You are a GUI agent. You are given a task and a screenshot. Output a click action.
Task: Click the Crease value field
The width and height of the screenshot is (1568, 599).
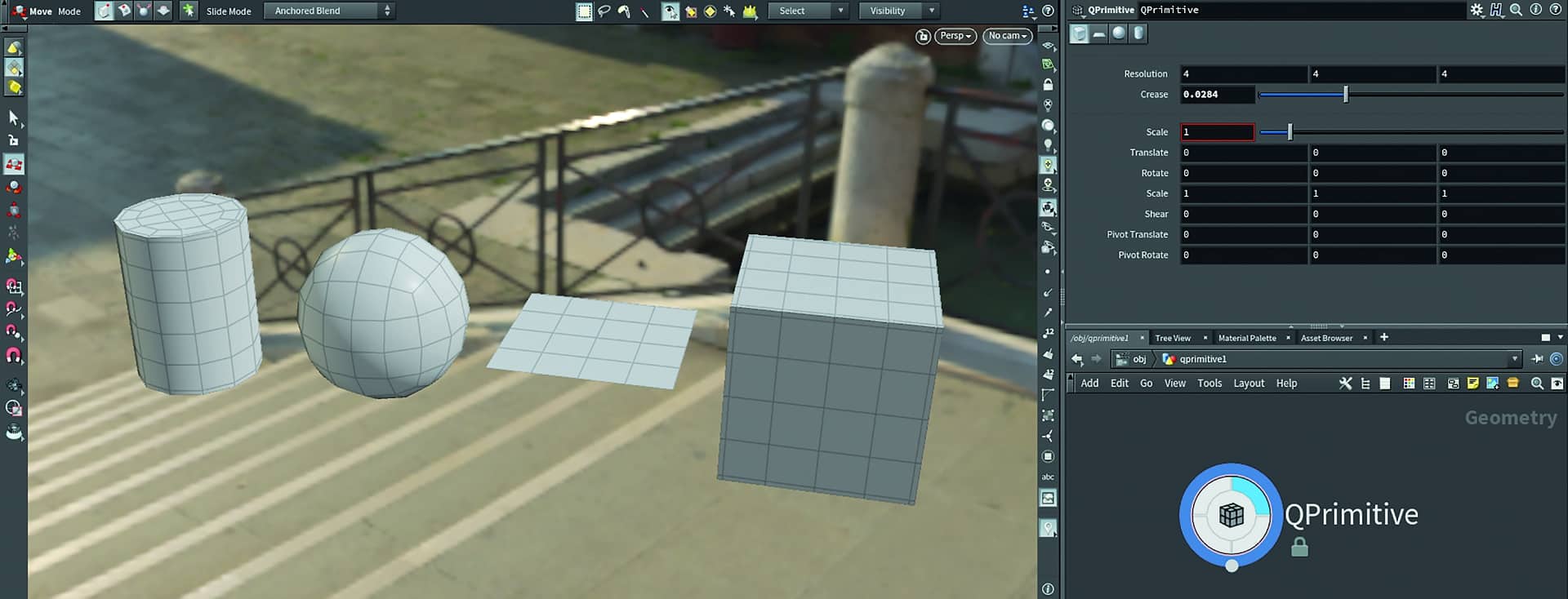coord(1217,95)
